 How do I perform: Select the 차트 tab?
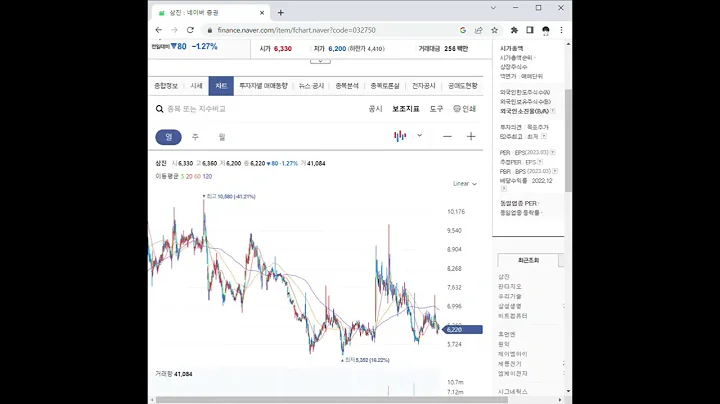tap(221, 86)
